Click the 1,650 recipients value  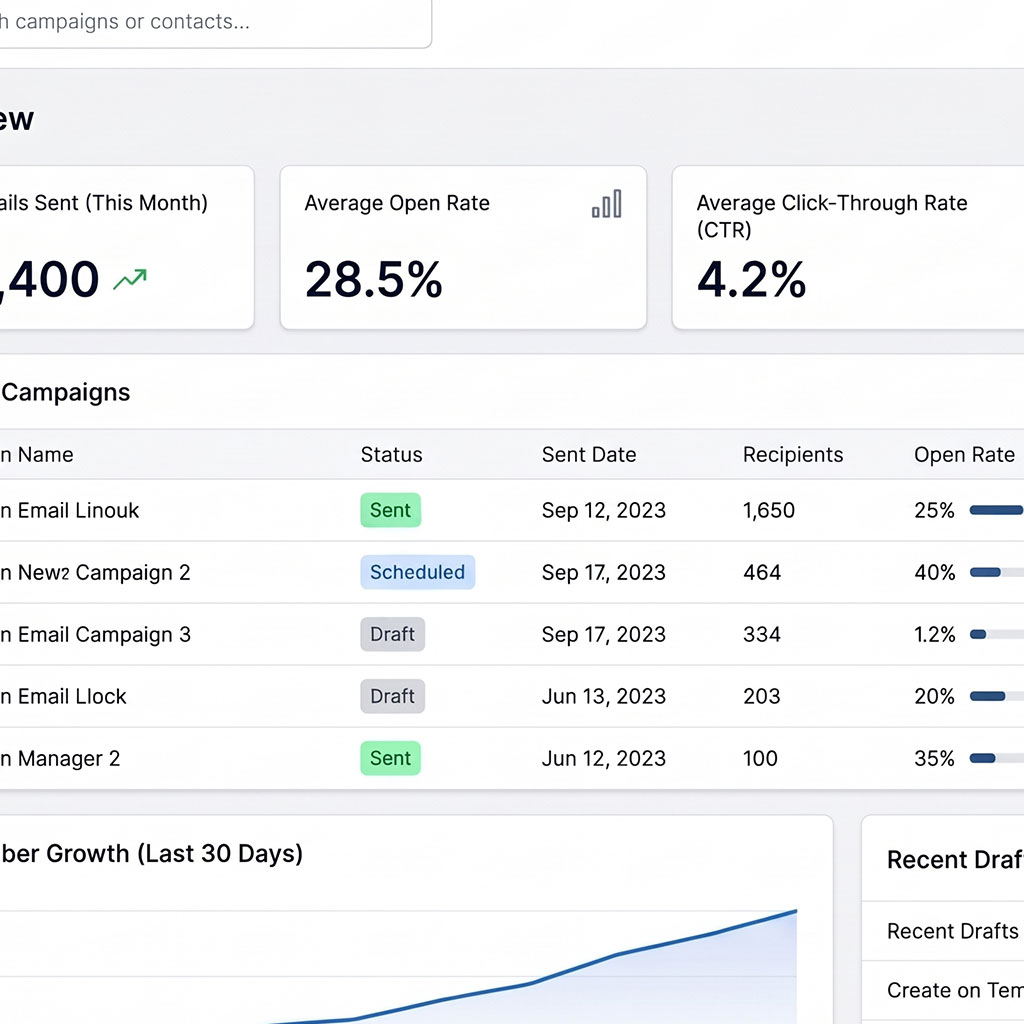(769, 511)
